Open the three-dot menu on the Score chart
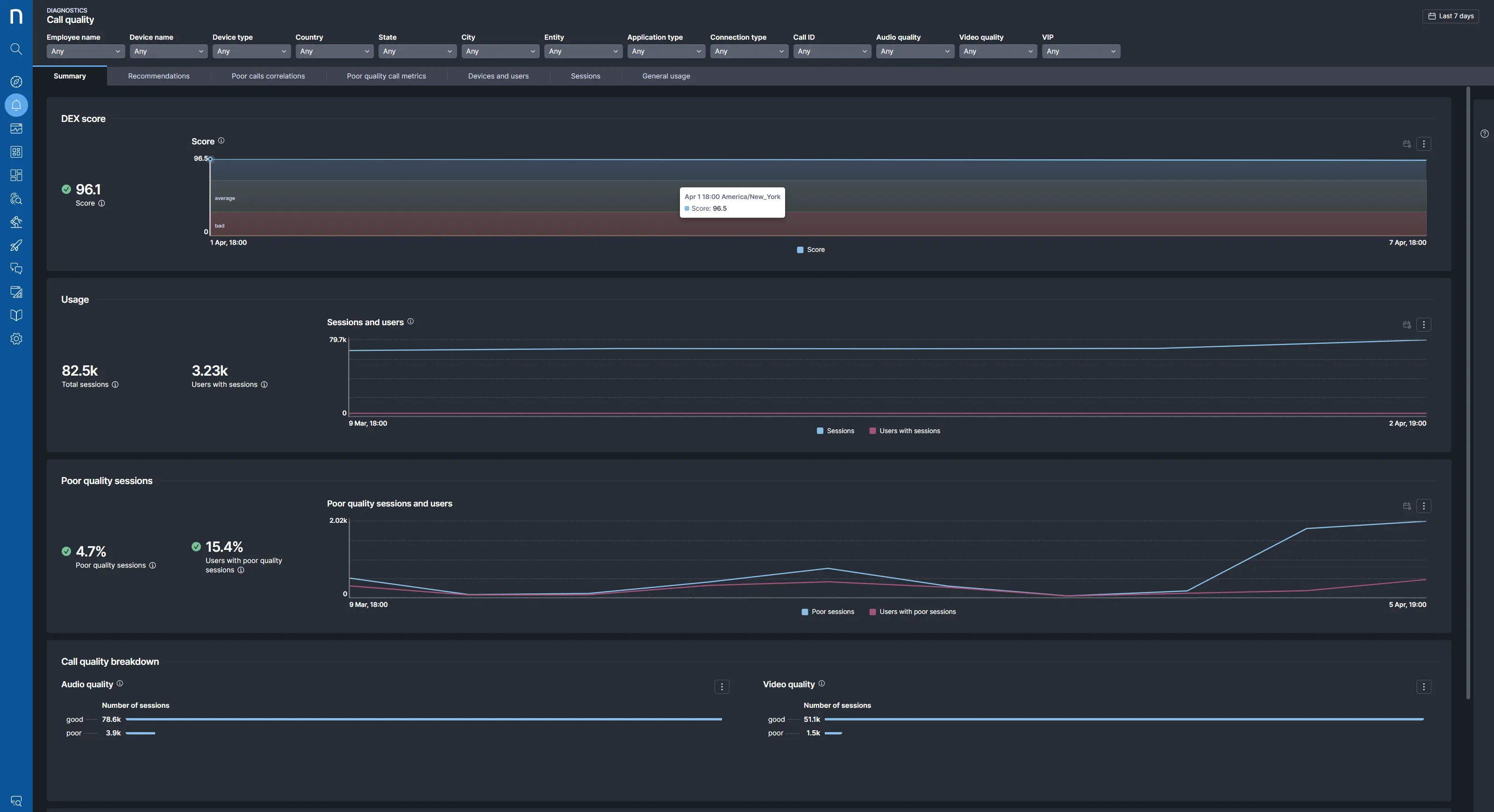This screenshot has height=812, width=1494. pyautogui.click(x=1423, y=144)
